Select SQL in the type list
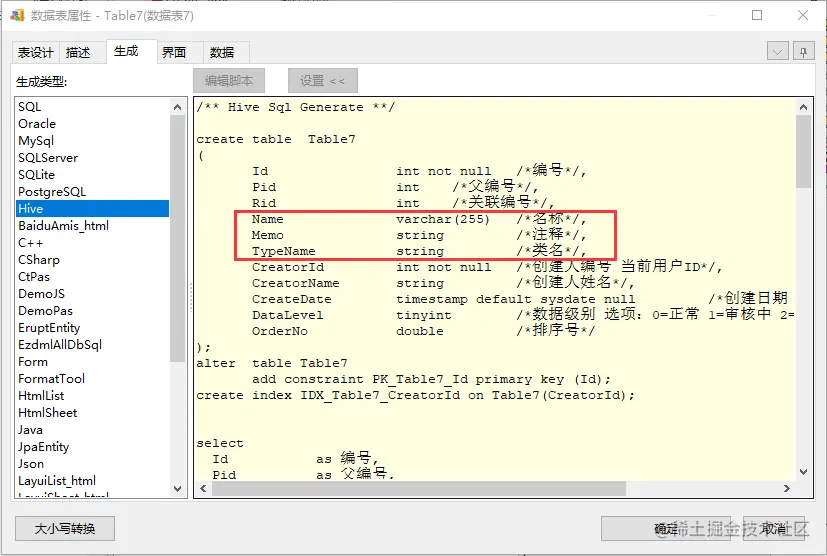This screenshot has height=556, width=827. pyautogui.click(x=92, y=107)
